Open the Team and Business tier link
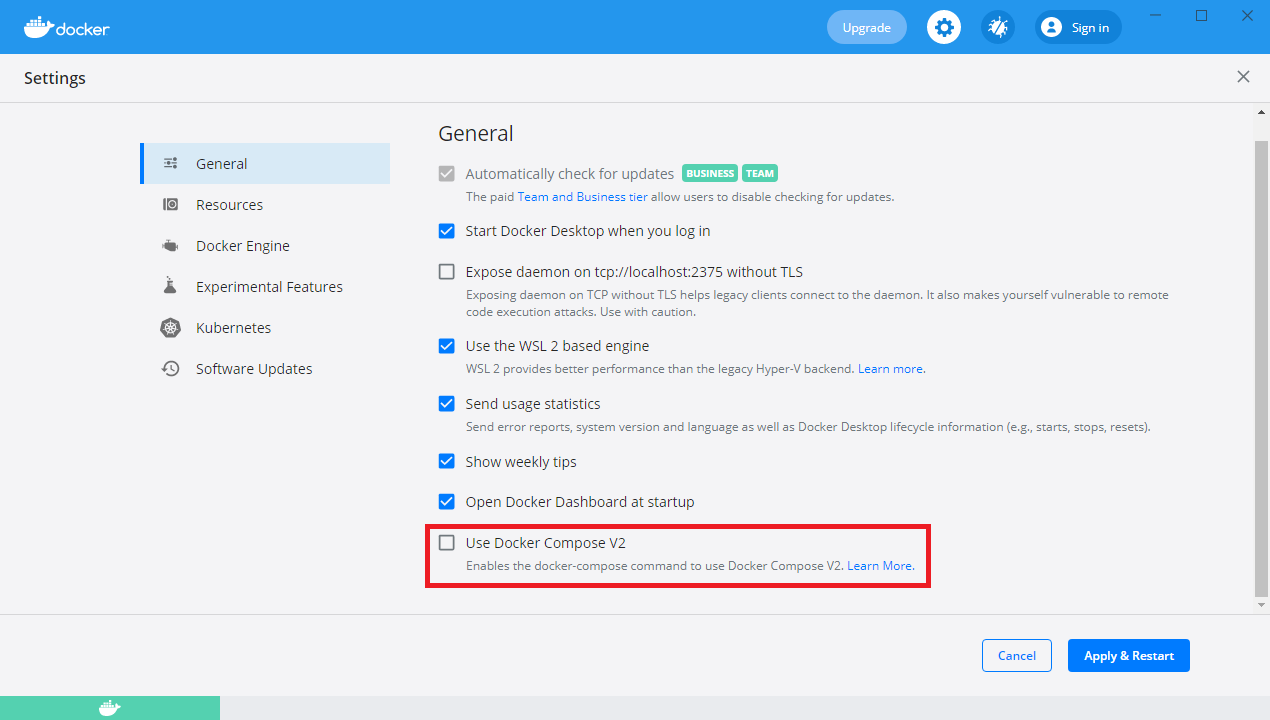 coord(582,197)
